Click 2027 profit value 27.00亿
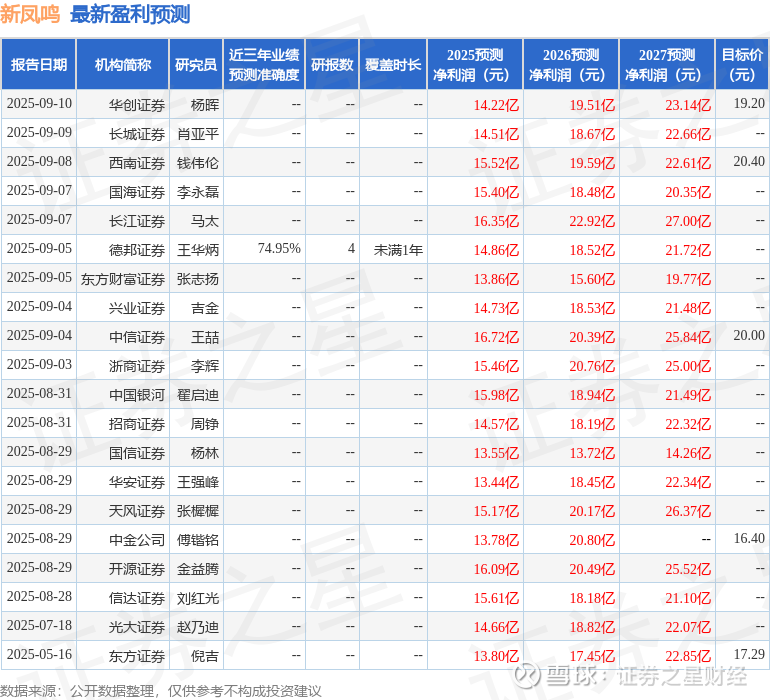 tap(688, 221)
